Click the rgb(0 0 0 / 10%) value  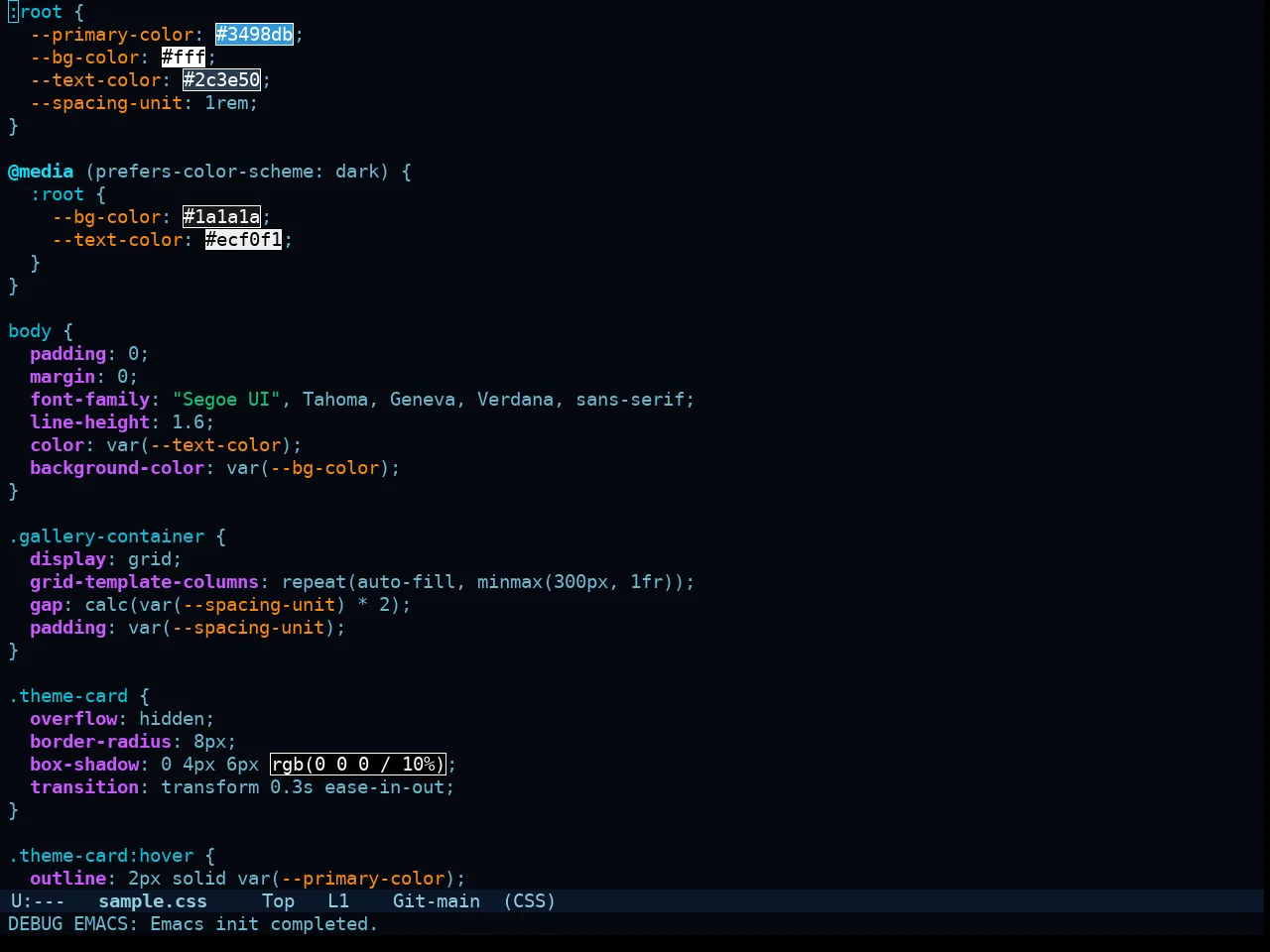click(x=358, y=765)
